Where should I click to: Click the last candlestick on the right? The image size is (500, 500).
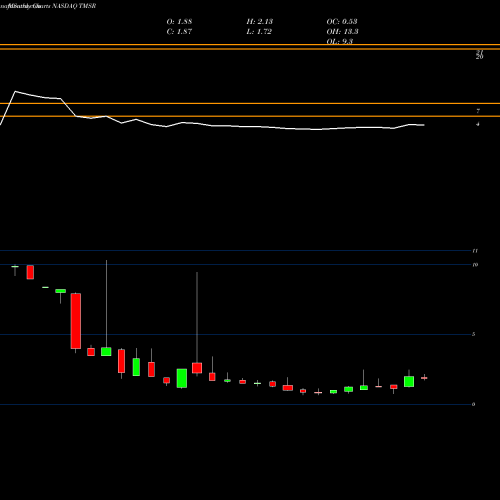coord(424,378)
